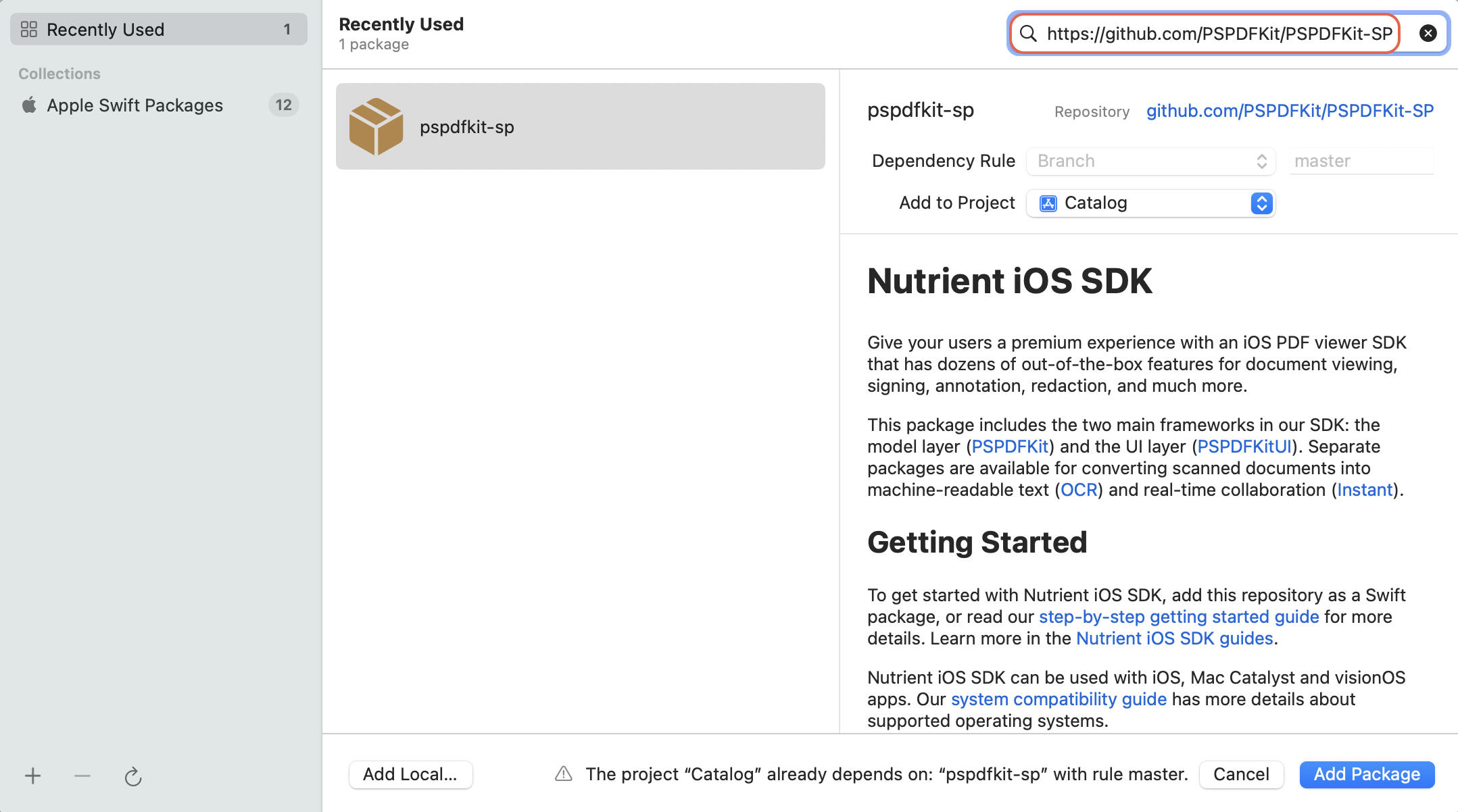Viewport: 1458px width, 812px height.
Task: Switch to the Recently Used section
Action: [x=105, y=29]
